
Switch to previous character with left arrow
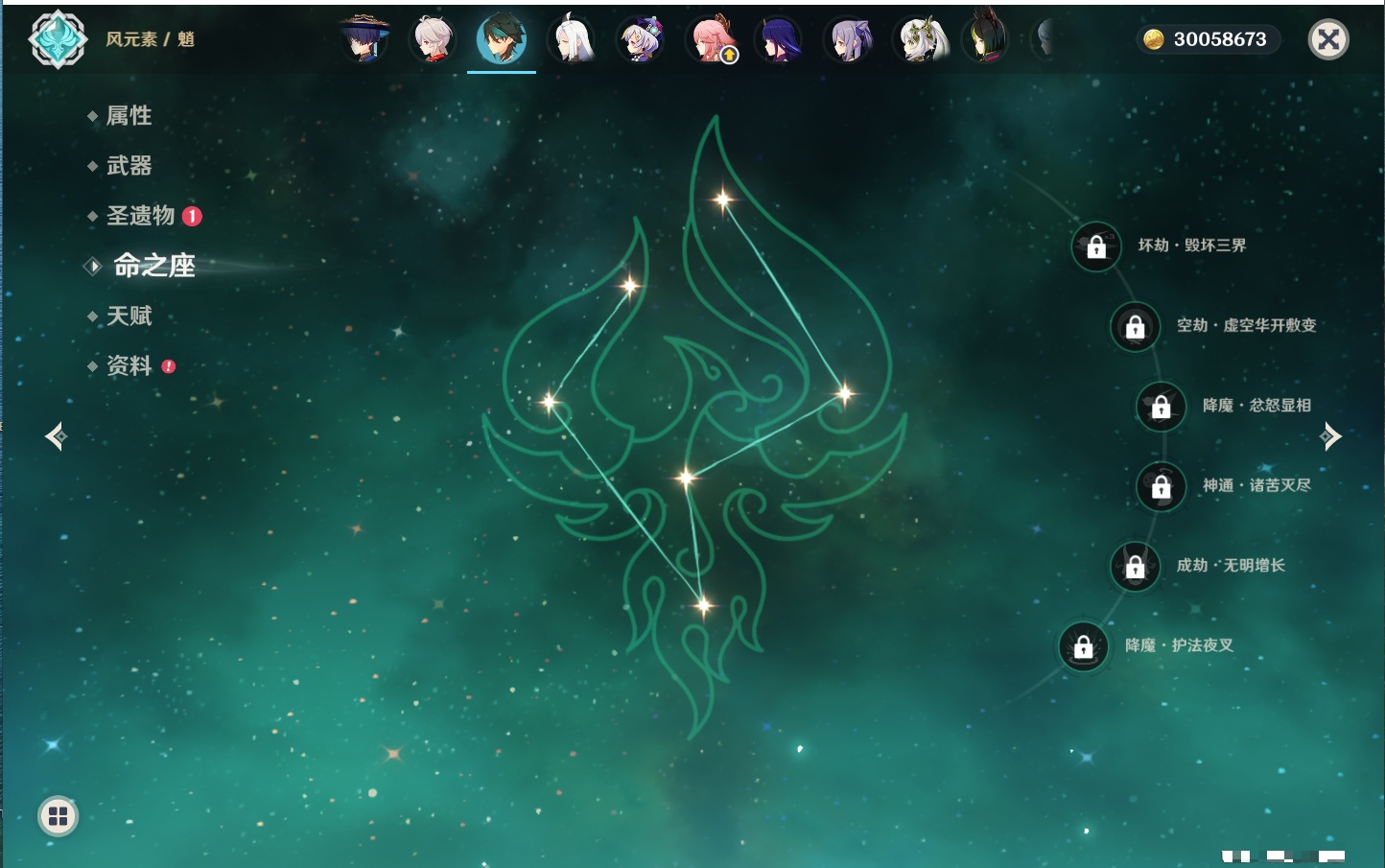pos(56,436)
